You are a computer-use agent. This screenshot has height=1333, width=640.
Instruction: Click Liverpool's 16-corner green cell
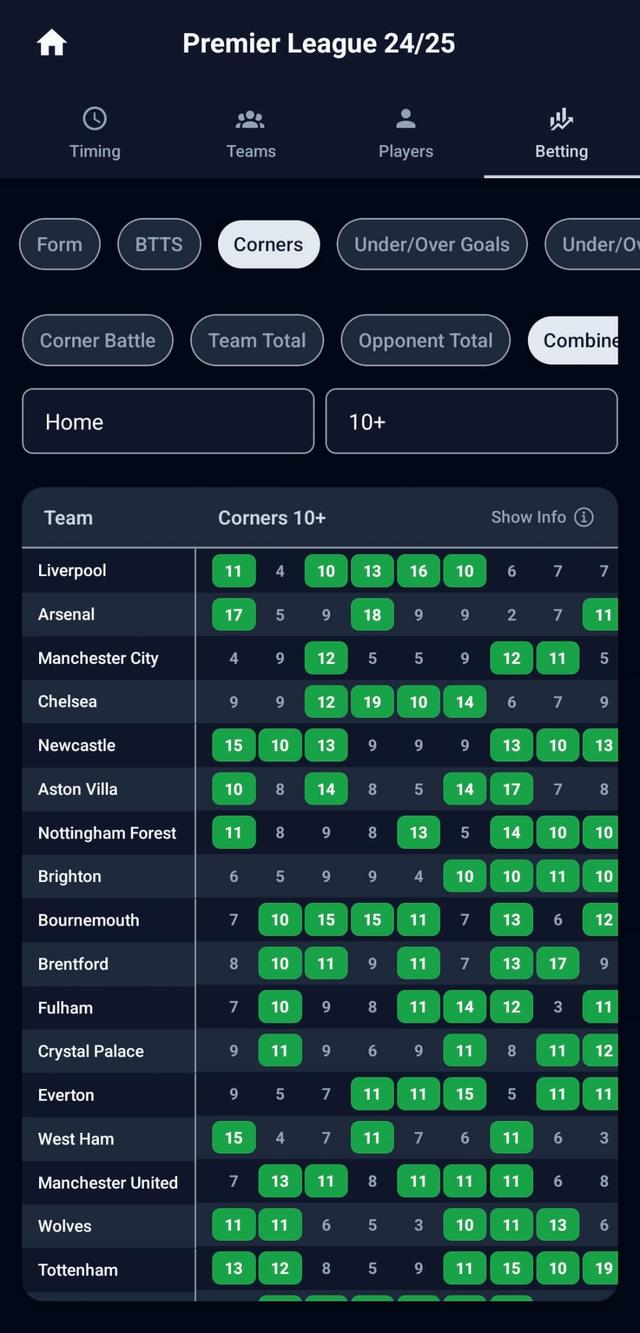(418, 570)
